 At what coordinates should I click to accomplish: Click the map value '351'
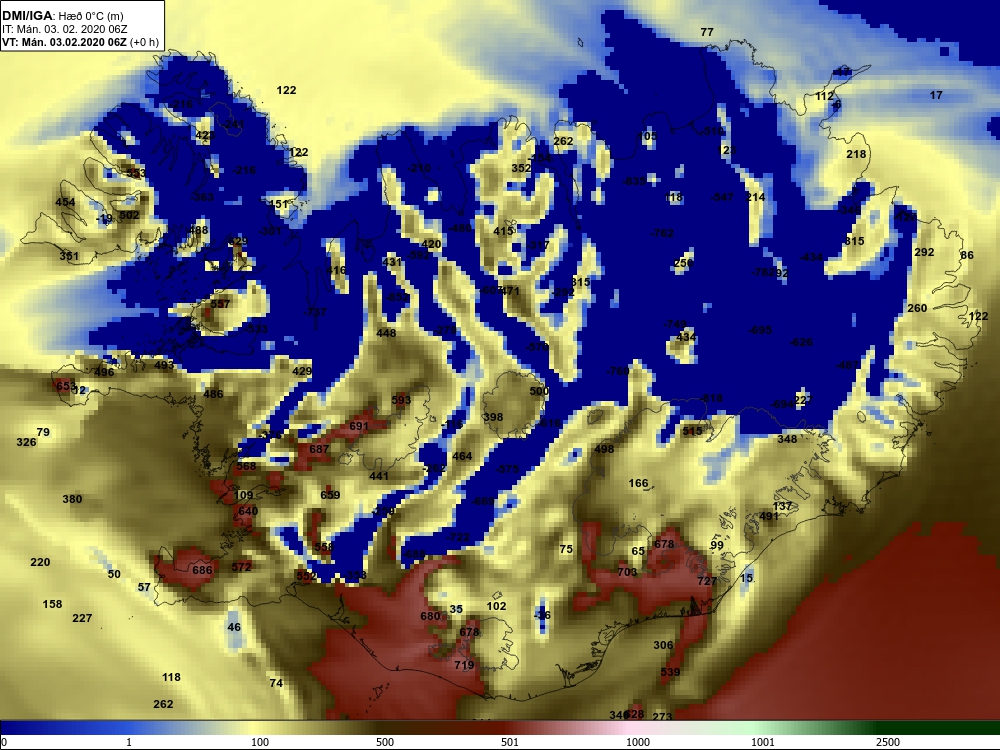pyautogui.click(x=69, y=256)
